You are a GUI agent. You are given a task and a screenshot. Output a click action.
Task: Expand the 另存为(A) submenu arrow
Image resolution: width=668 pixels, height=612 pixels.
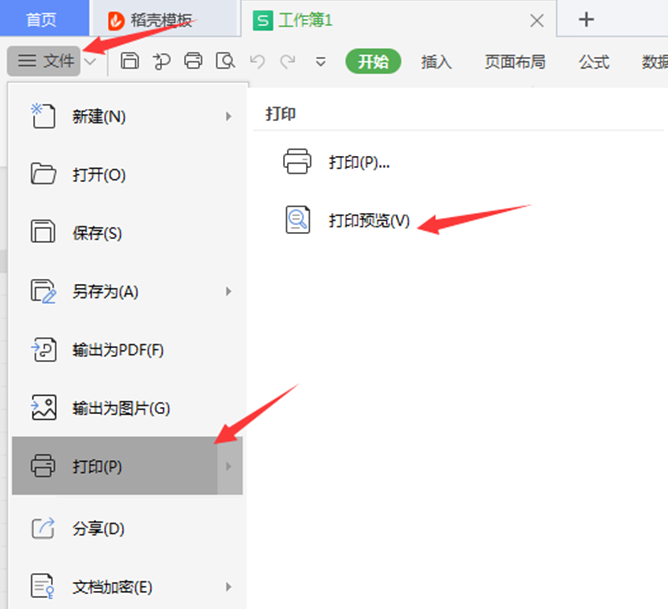(229, 291)
